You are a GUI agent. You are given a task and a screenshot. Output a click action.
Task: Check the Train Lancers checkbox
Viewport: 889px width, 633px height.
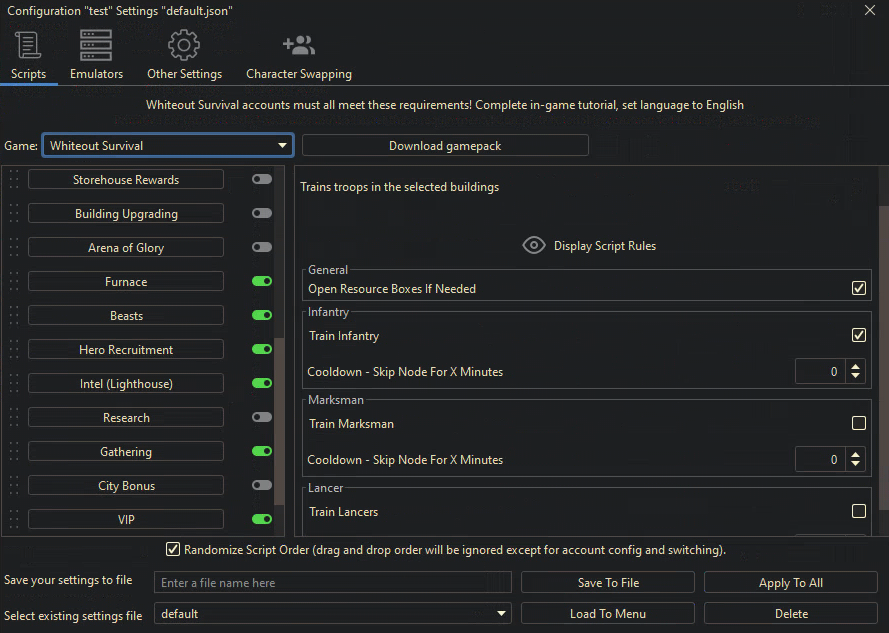[x=858, y=511]
